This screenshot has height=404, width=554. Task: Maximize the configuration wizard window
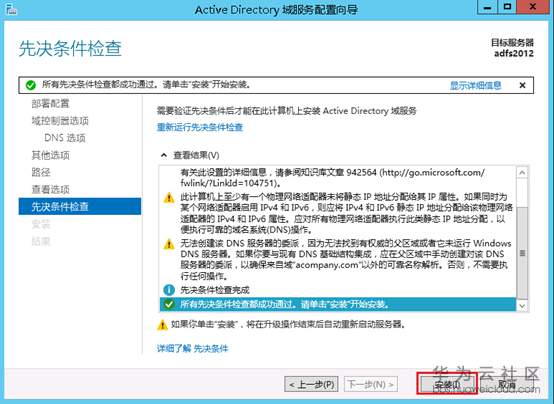[x=507, y=7]
